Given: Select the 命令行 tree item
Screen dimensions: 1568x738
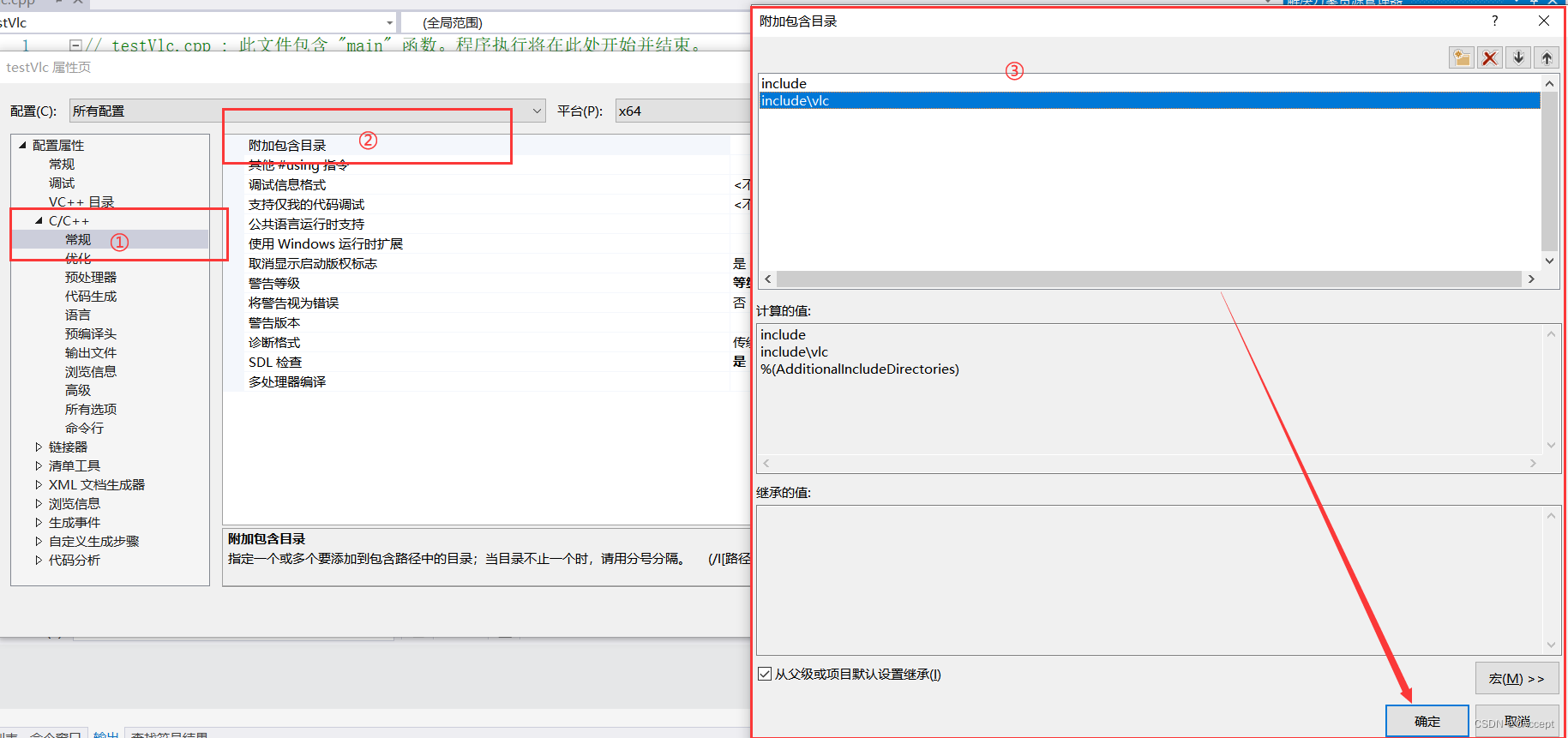Looking at the screenshot, I should (84, 428).
